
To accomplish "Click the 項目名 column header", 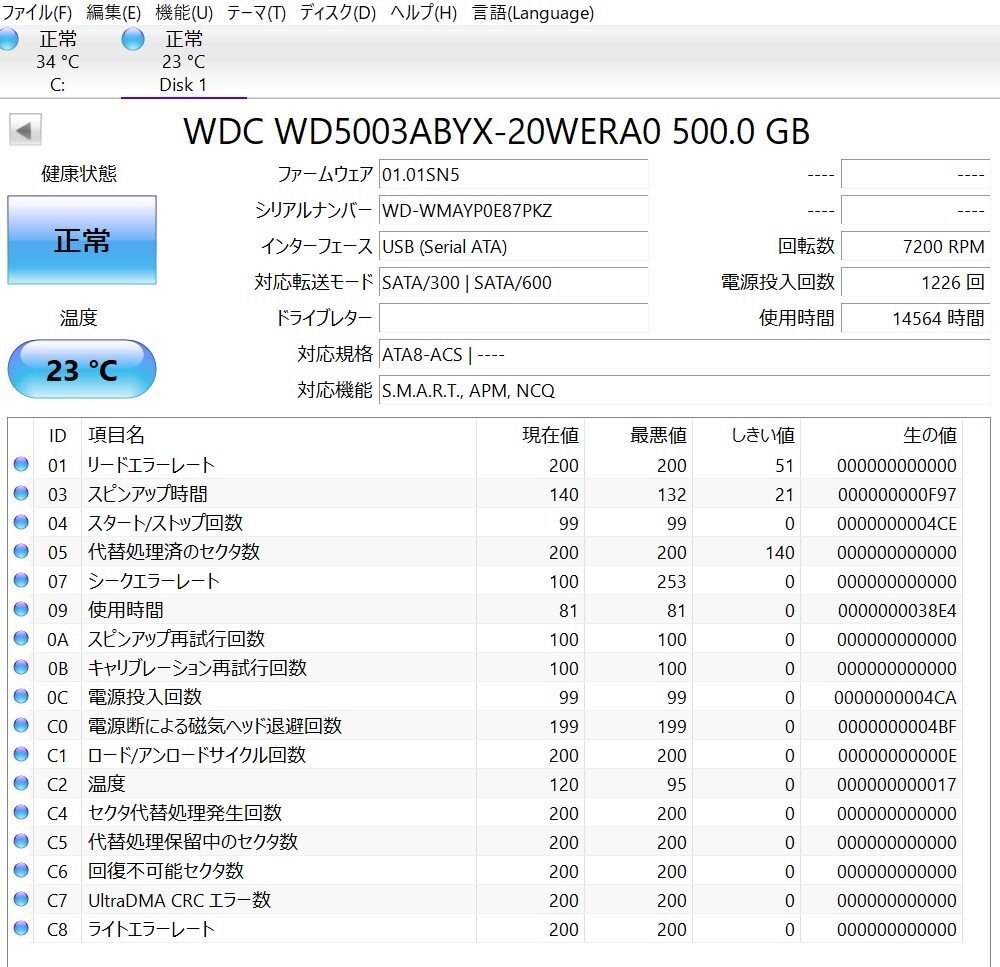I will coord(116,435).
